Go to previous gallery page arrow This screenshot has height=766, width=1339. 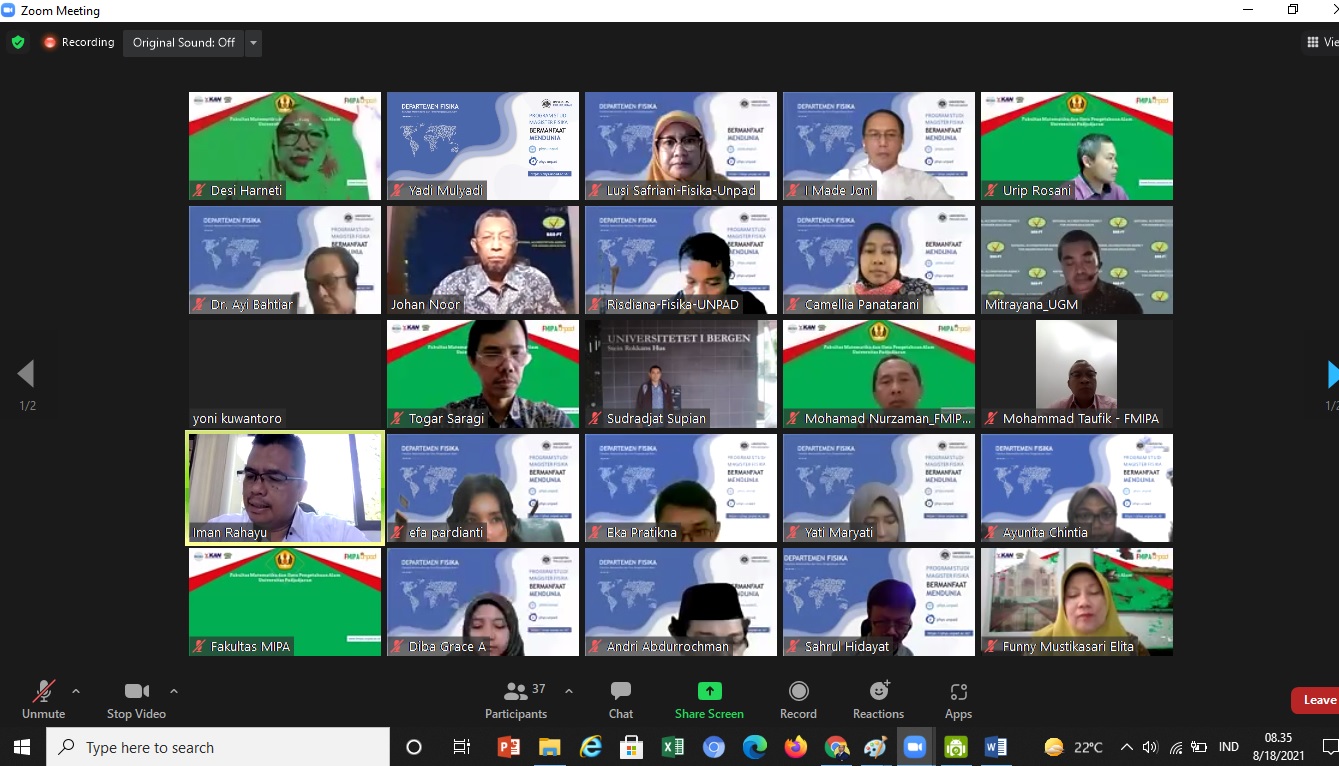[x=26, y=374]
